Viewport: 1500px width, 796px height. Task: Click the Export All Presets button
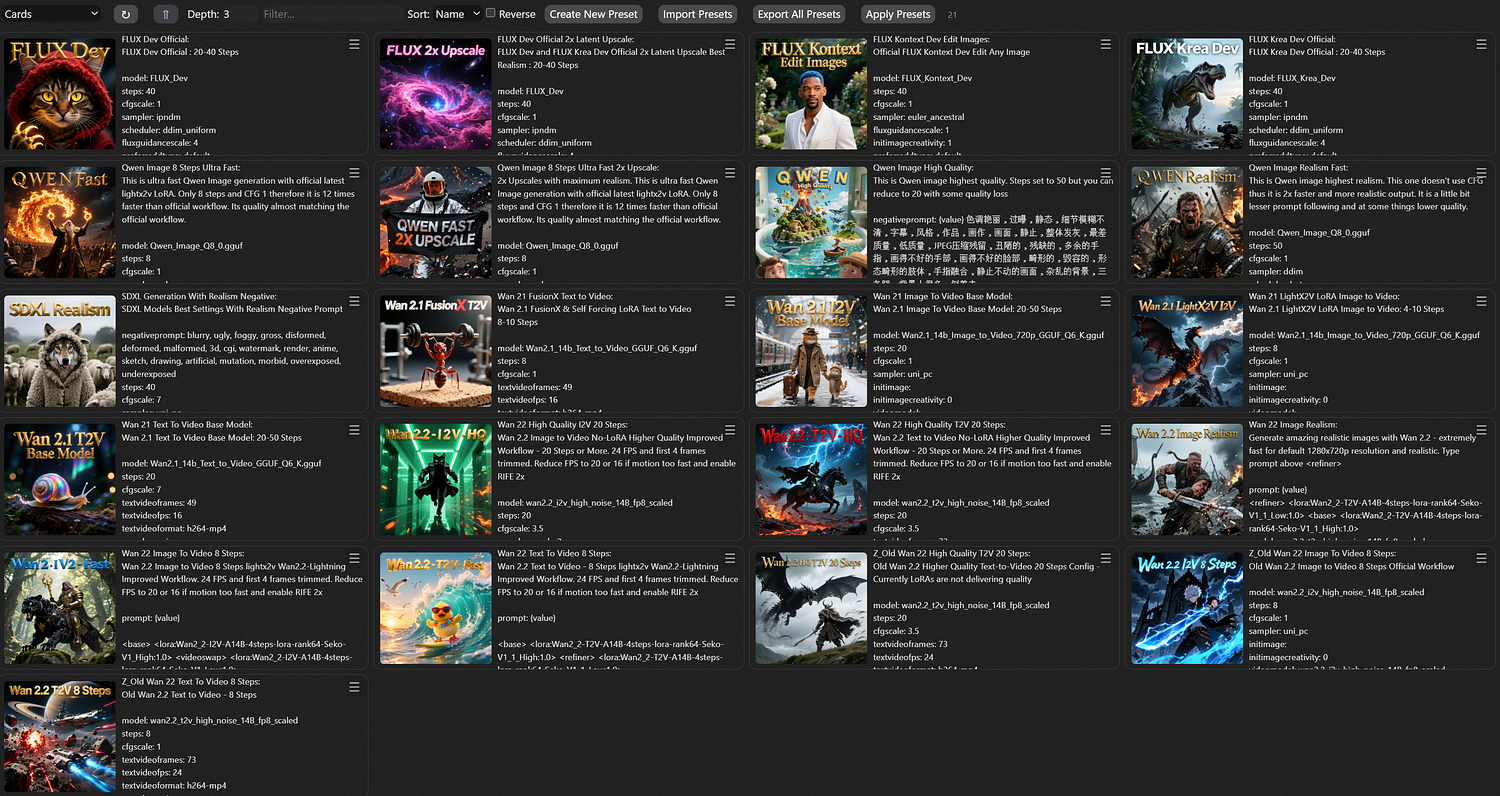pyautogui.click(x=799, y=14)
